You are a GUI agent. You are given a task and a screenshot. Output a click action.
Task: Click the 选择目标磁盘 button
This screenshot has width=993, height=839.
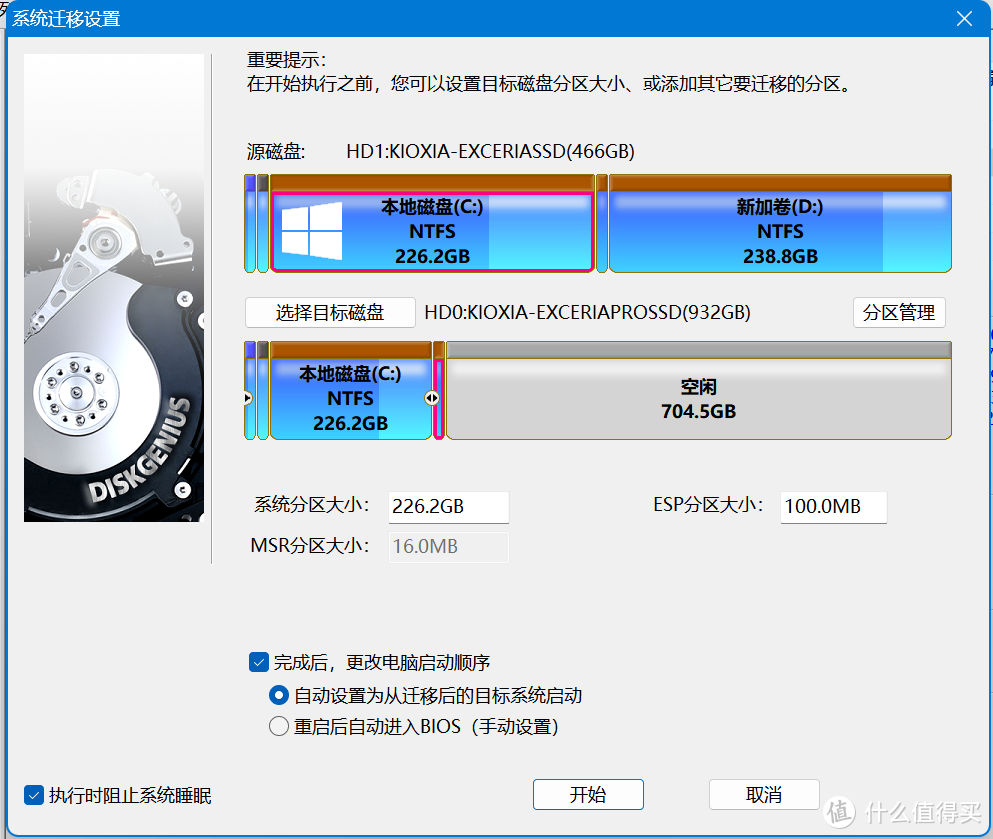coord(329,312)
